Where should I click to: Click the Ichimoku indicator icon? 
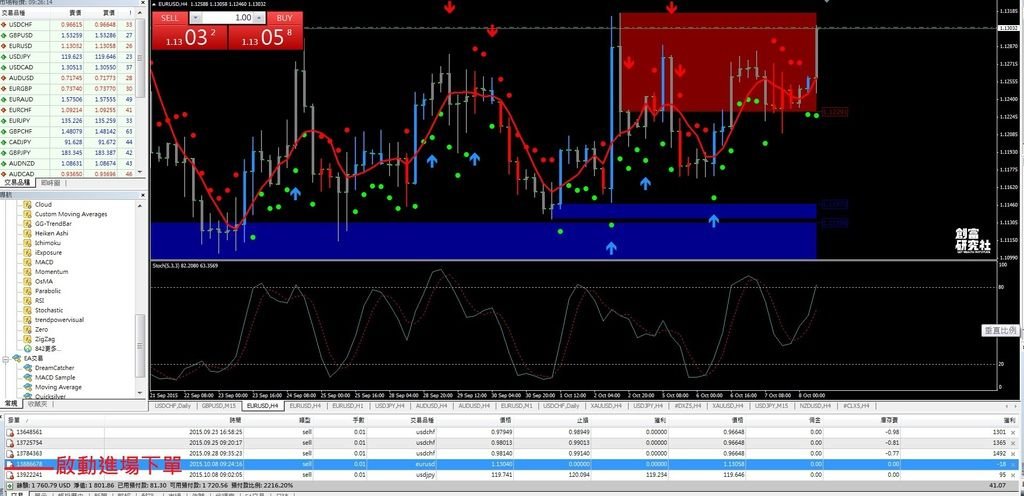(27, 243)
